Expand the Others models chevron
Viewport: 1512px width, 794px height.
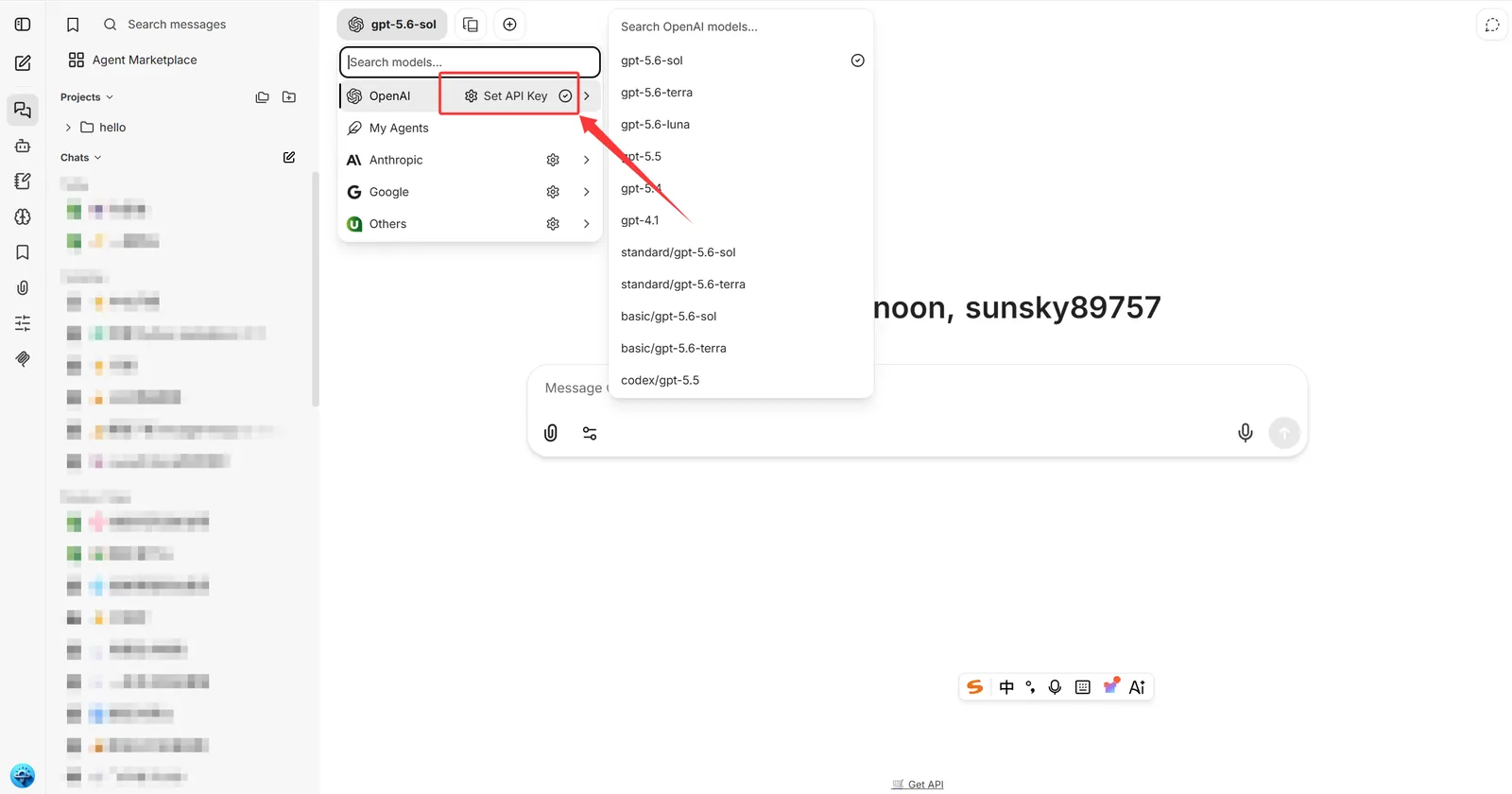click(587, 224)
